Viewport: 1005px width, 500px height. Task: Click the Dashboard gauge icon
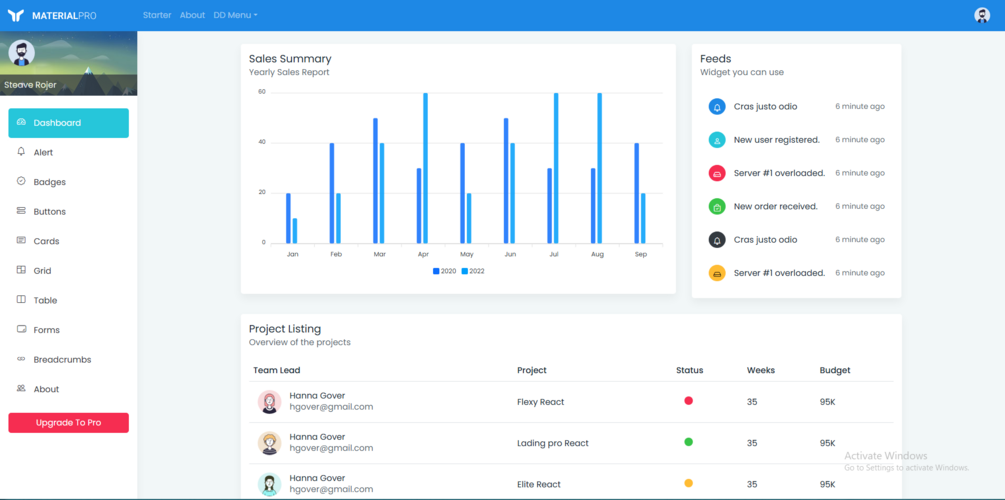21,122
